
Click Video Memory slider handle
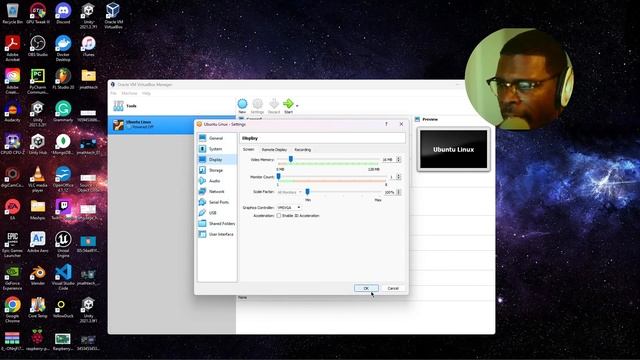[291, 159]
